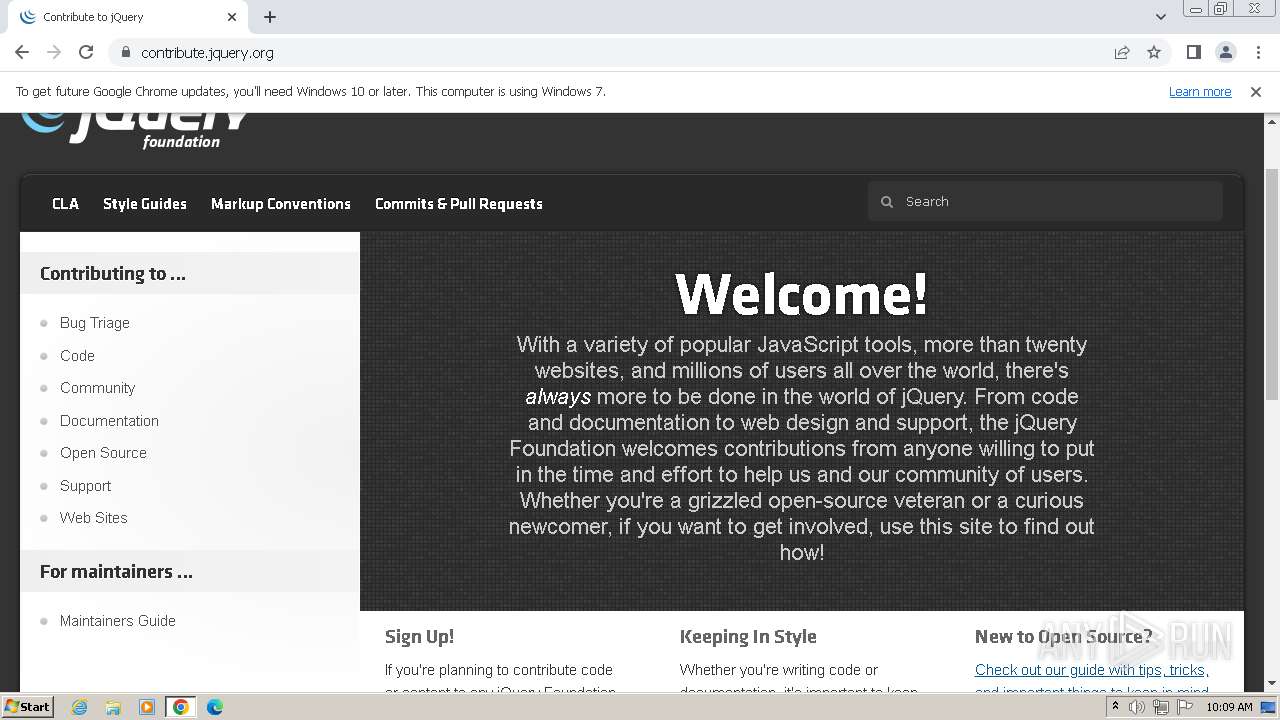Viewport: 1280px width, 720px height.
Task: Open Microsoft Edge from the taskbar
Action: (214, 707)
